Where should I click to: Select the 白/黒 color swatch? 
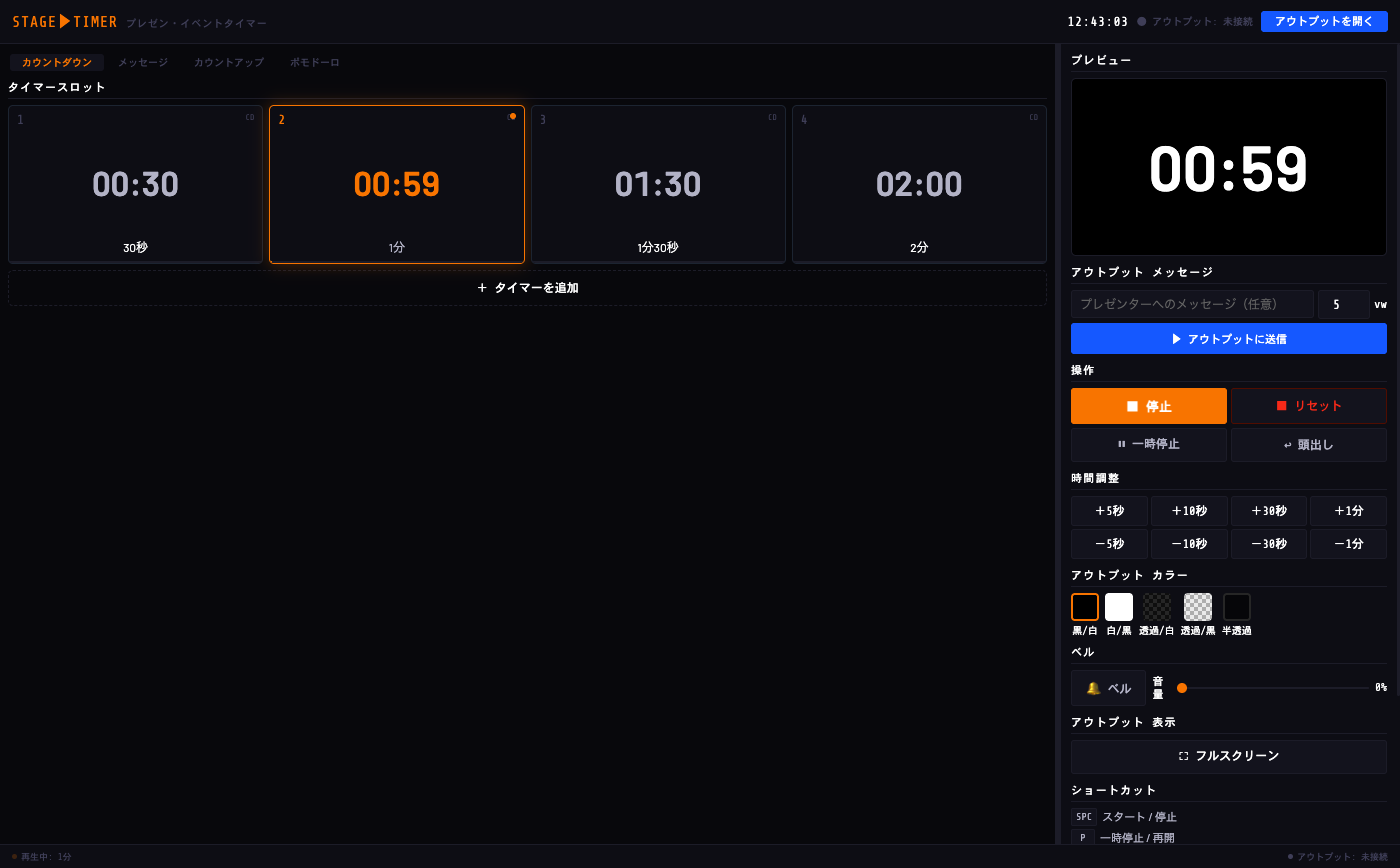[1119, 607]
